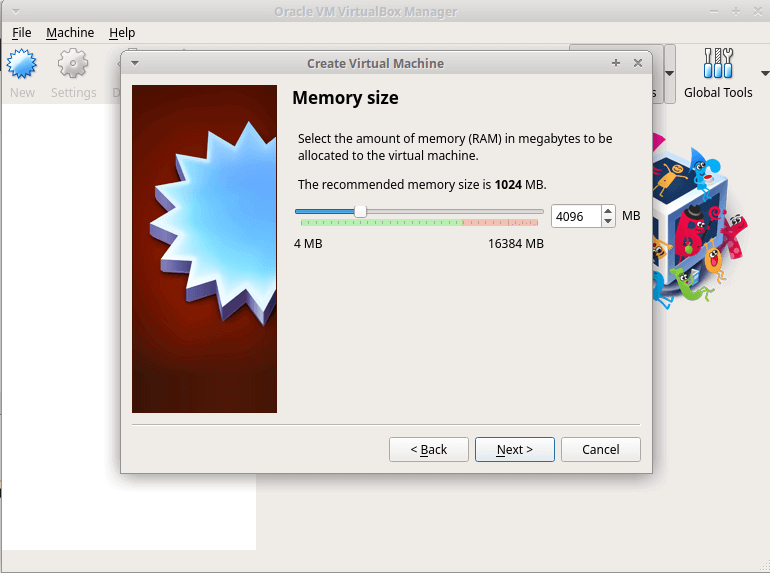Cancel the Create Virtual Machine wizard
The width and height of the screenshot is (770, 573).
click(x=601, y=449)
